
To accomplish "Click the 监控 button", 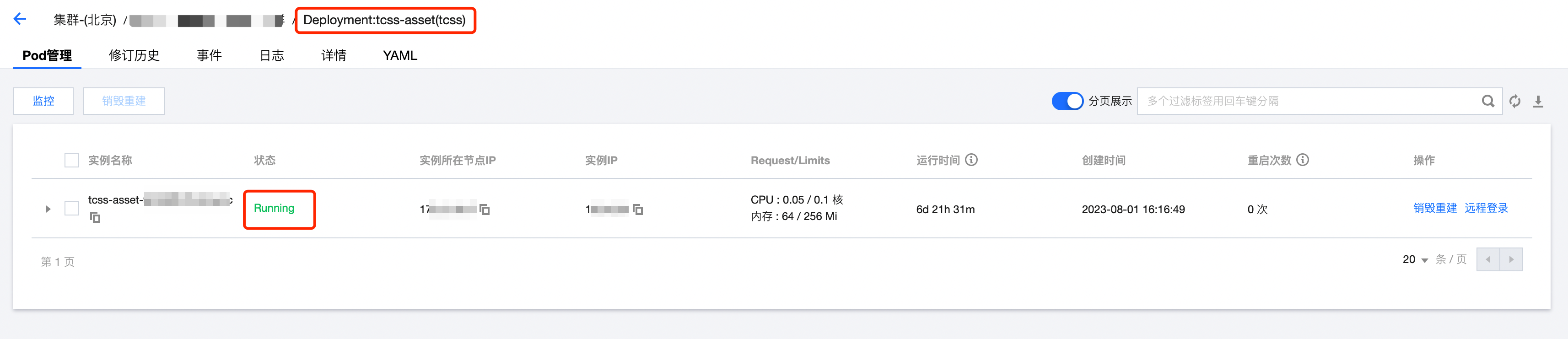I will [43, 101].
